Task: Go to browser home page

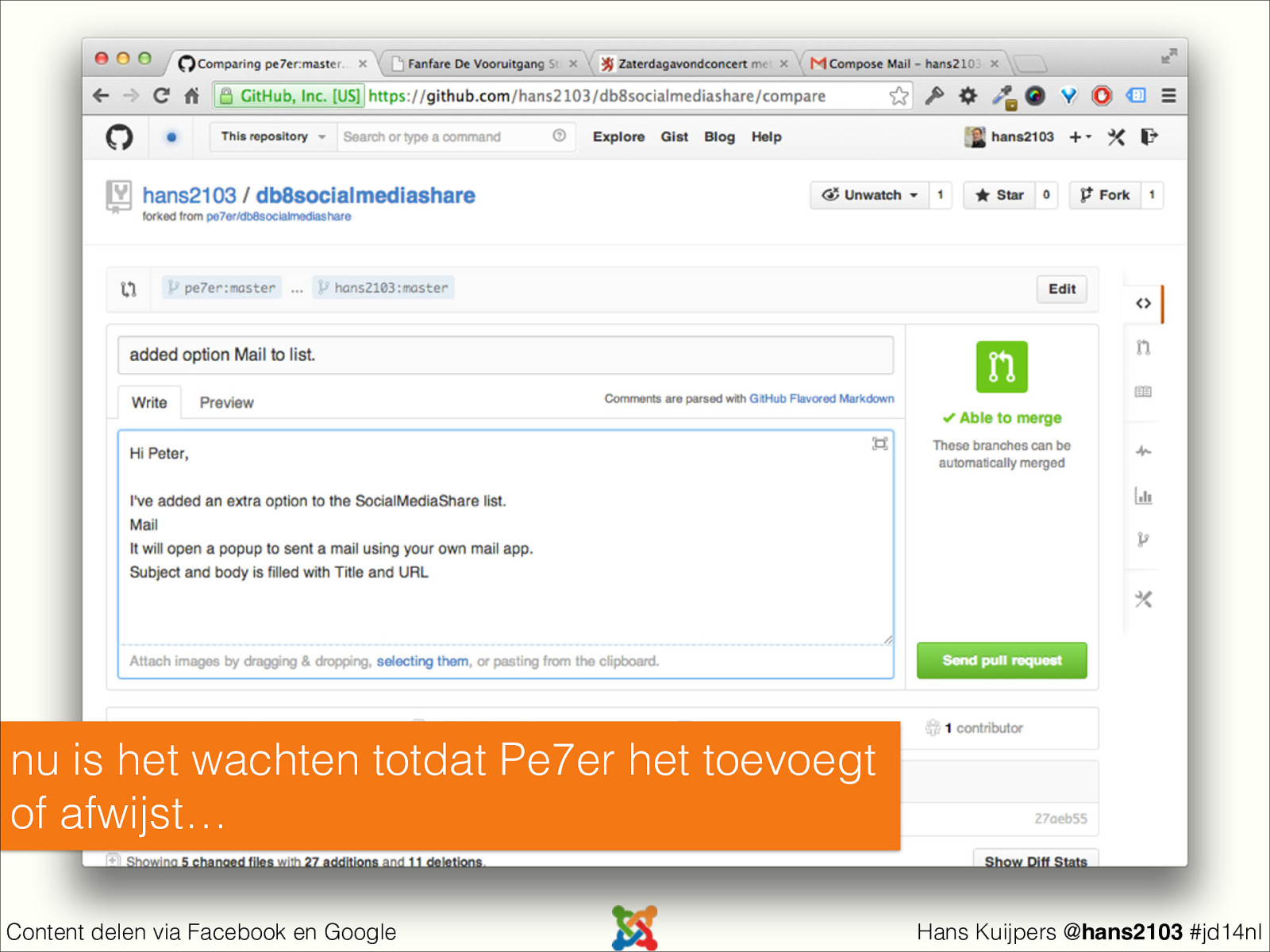Action: (192, 96)
